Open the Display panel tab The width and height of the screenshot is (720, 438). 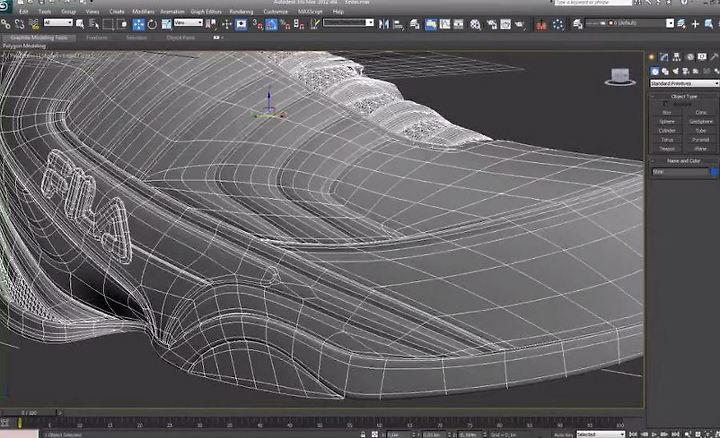(702, 57)
